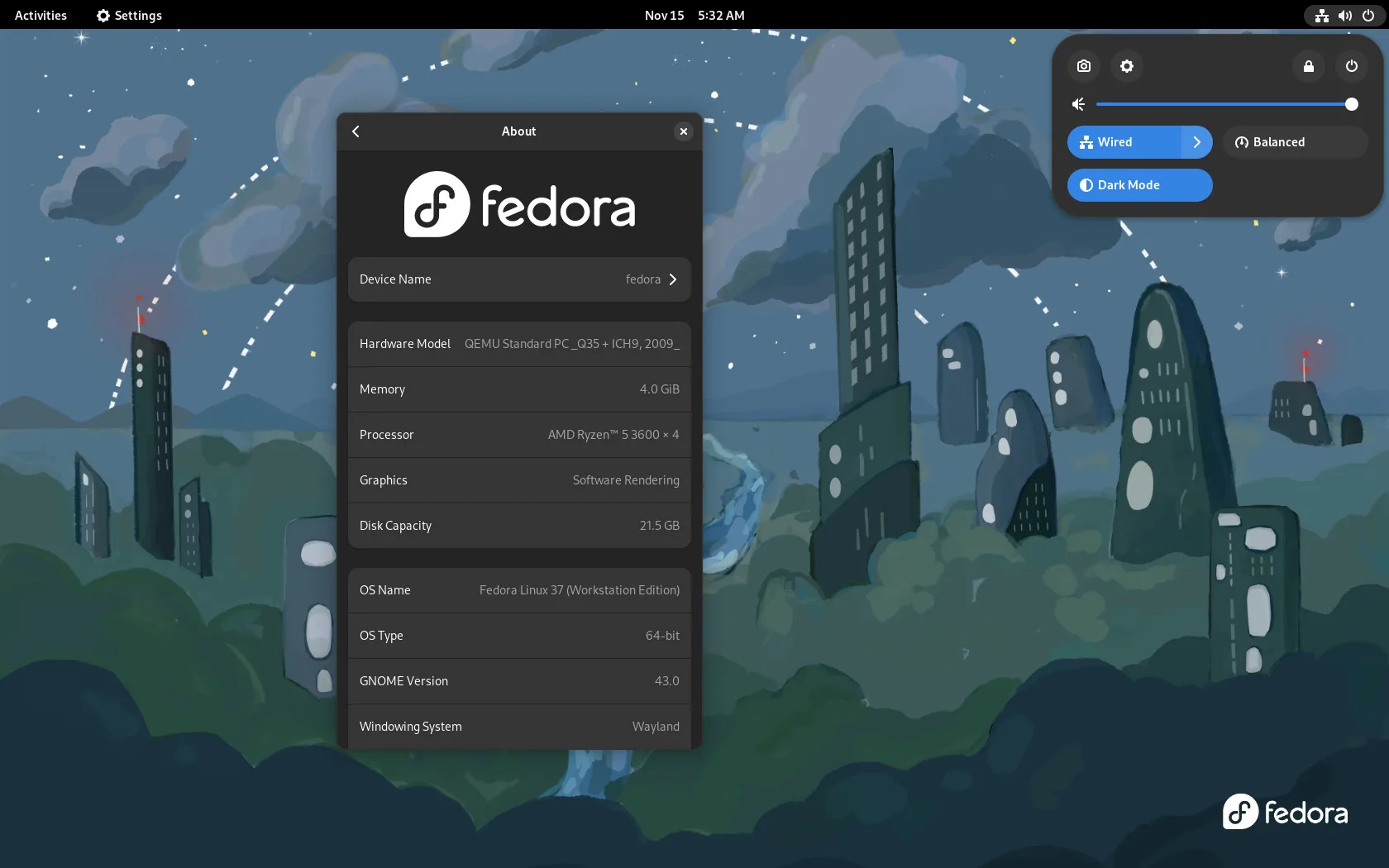Close the About window
The width and height of the screenshot is (1389, 868).
pos(683,131)
